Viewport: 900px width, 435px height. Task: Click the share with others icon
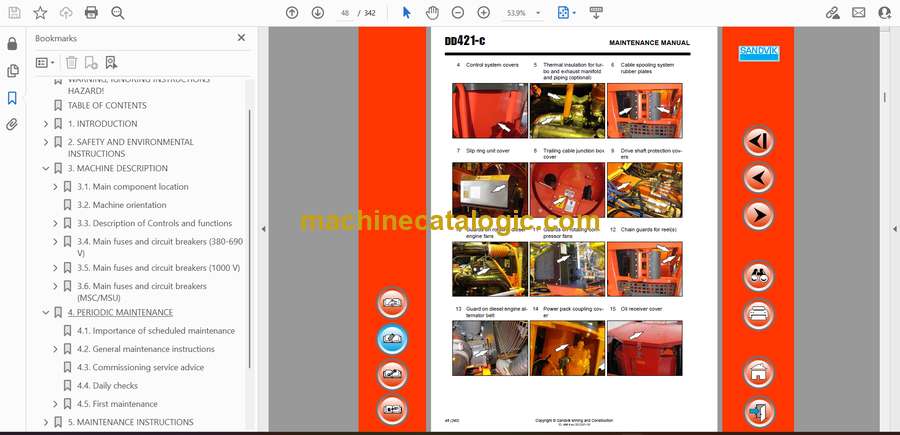(x=885, y=13)
